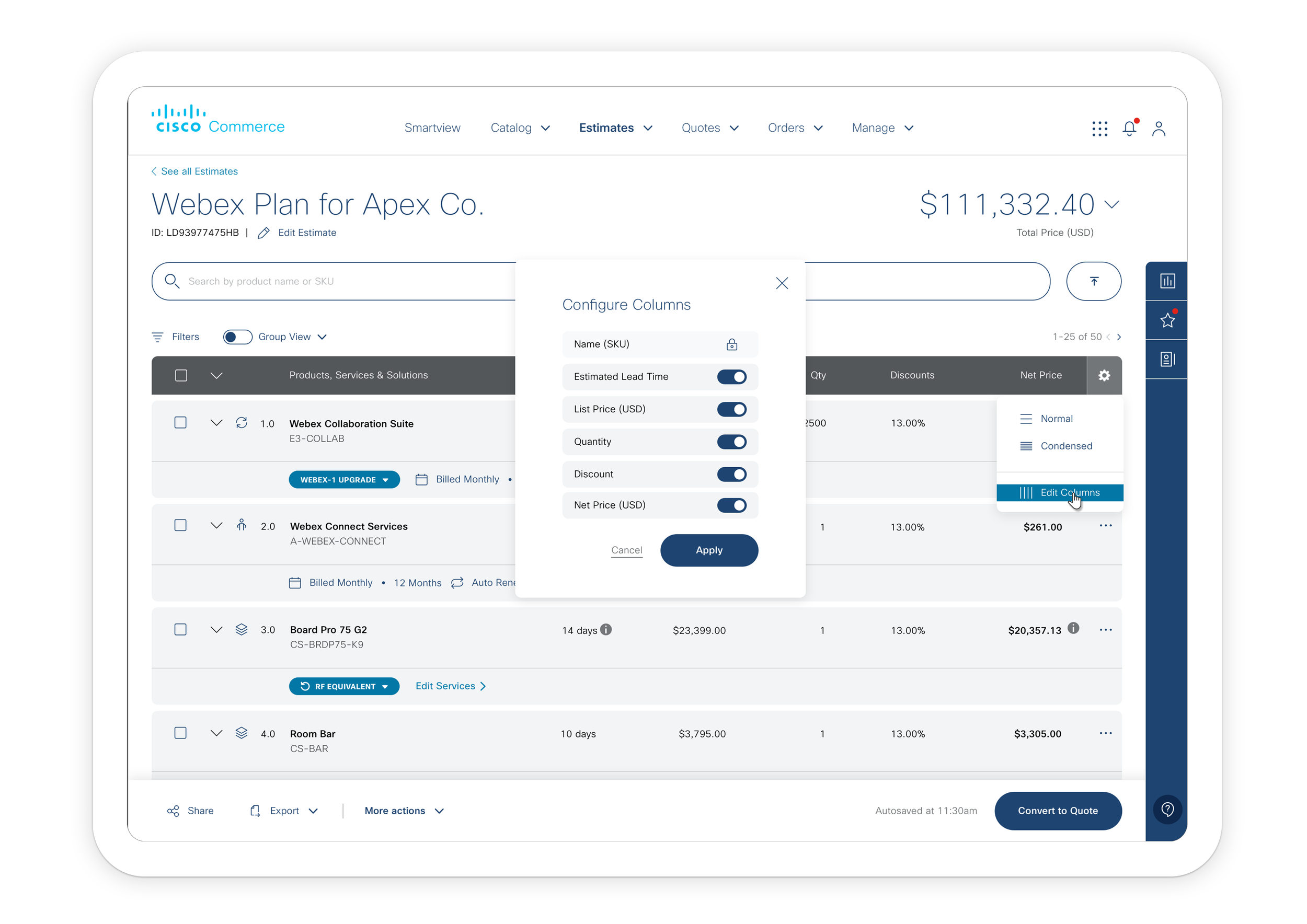Viewport: 1307px width, 924px height.
Task: Click the help question mark icon
Action: point(1167,809)
